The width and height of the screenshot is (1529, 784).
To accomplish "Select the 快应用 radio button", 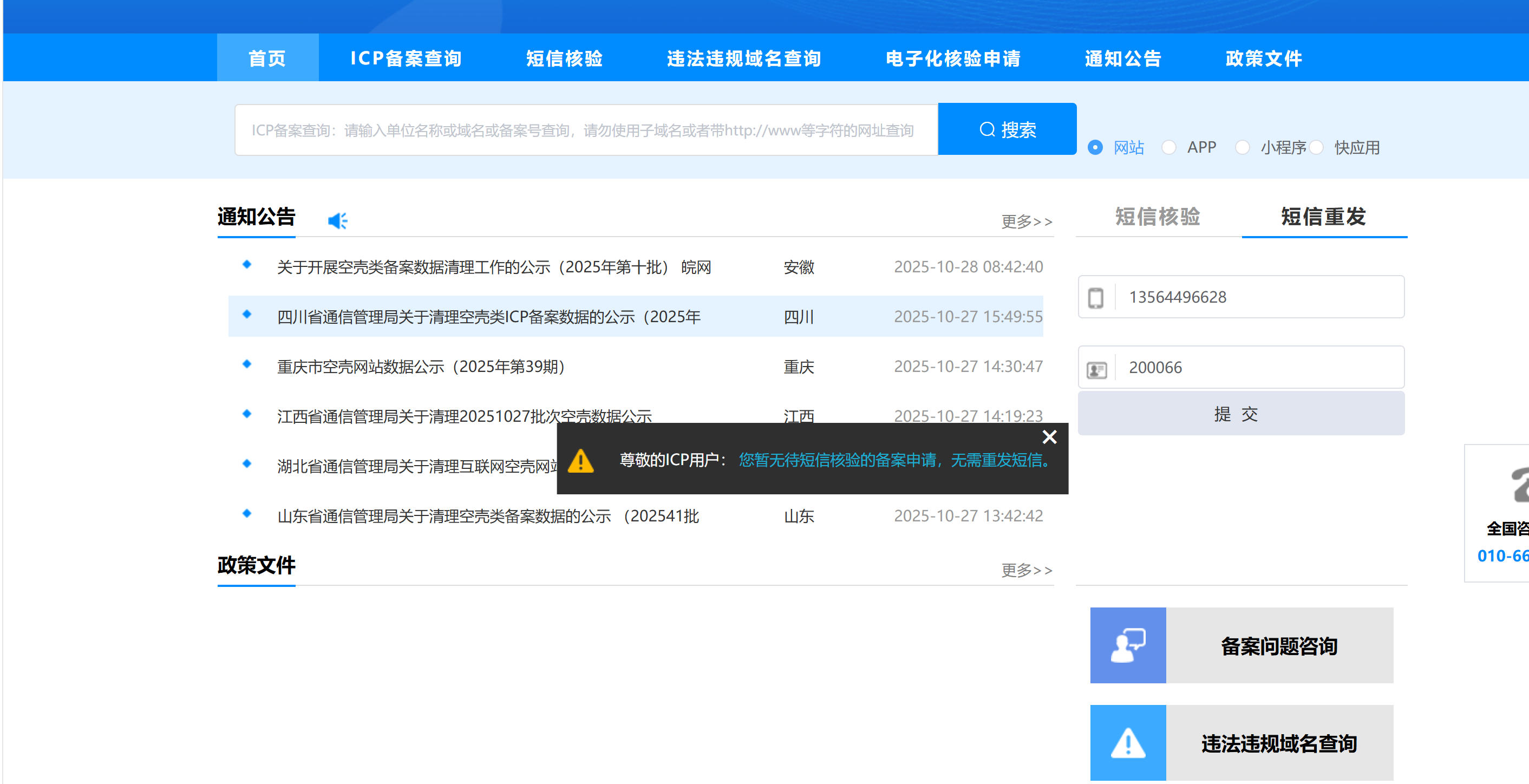I will (x=1316, y=147).
